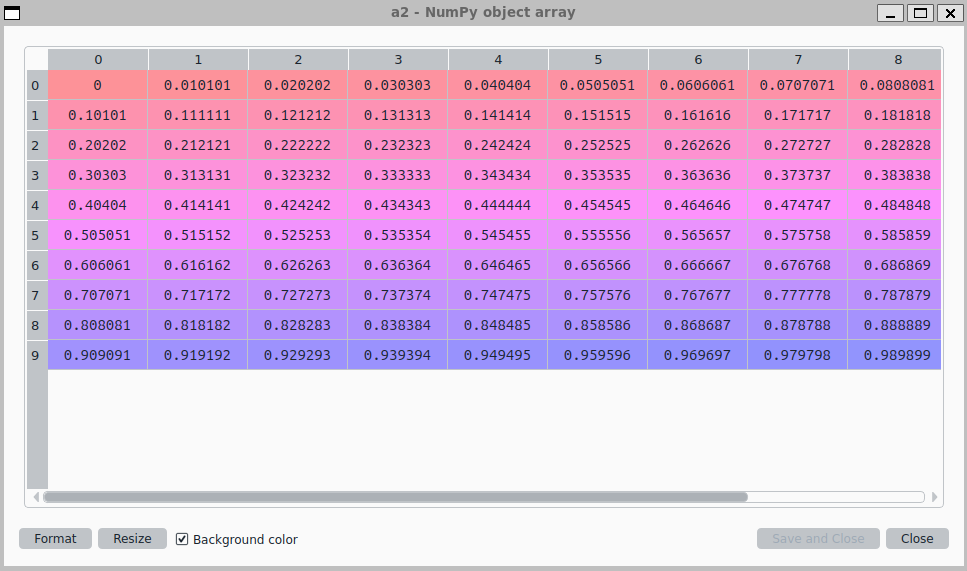Screen dimensions: 967x571
Task: Click the Close button at bottom right
Action: point(917,538)
